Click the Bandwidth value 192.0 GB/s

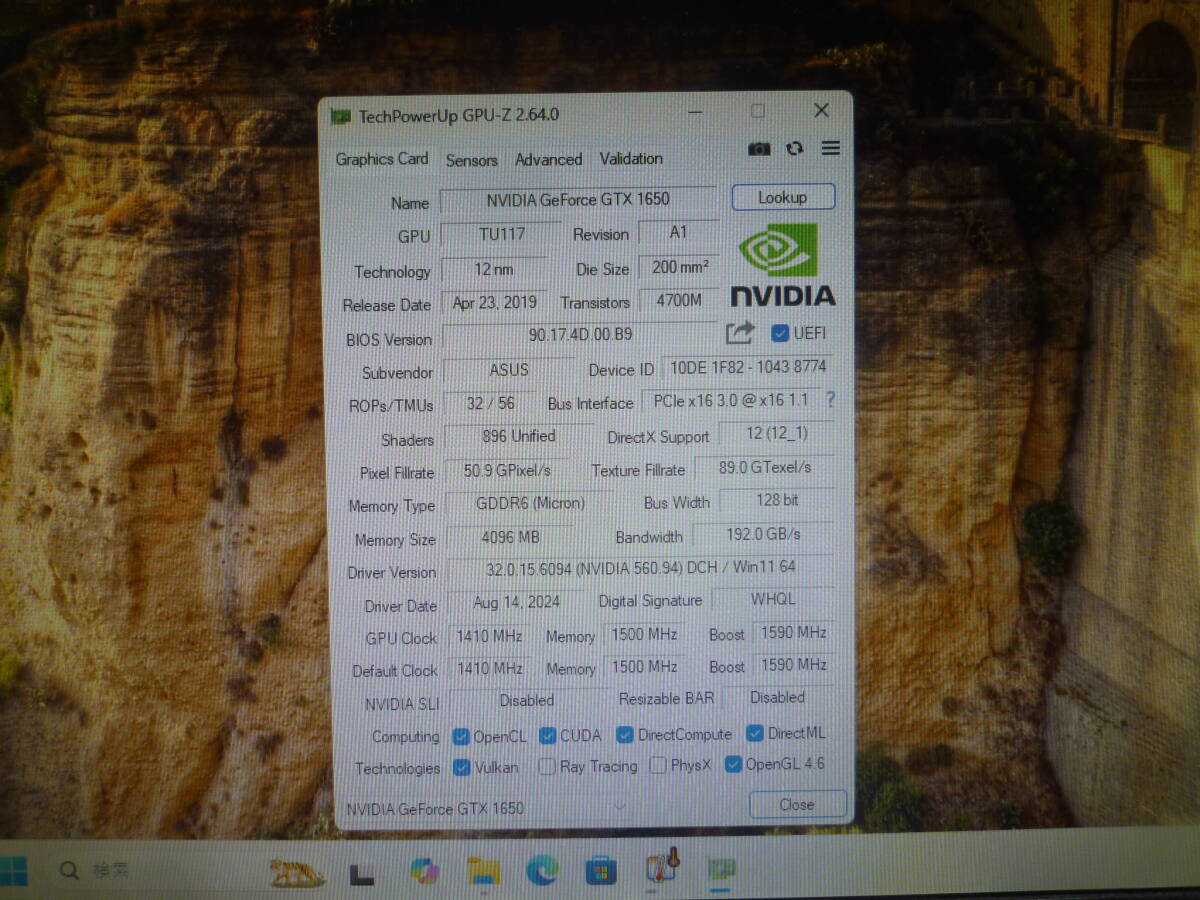click(x=763, y=534)
